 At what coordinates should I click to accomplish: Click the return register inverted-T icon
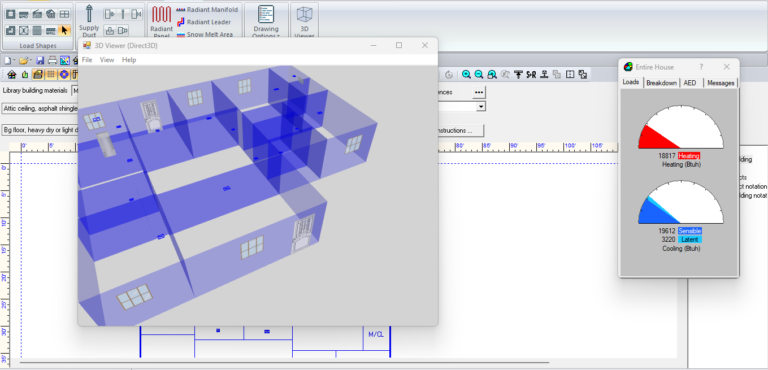(544, 74)
